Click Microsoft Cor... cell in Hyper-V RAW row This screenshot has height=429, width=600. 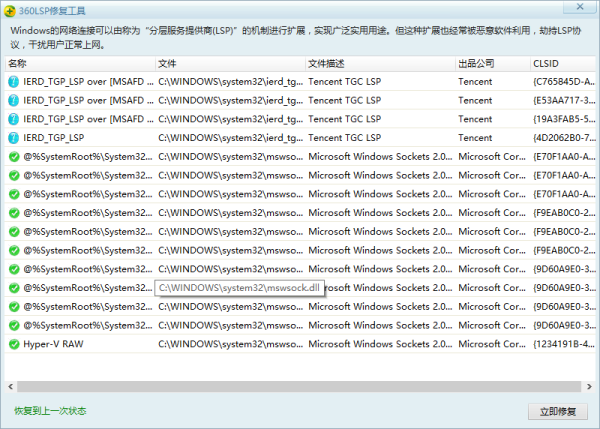[492, 344]
